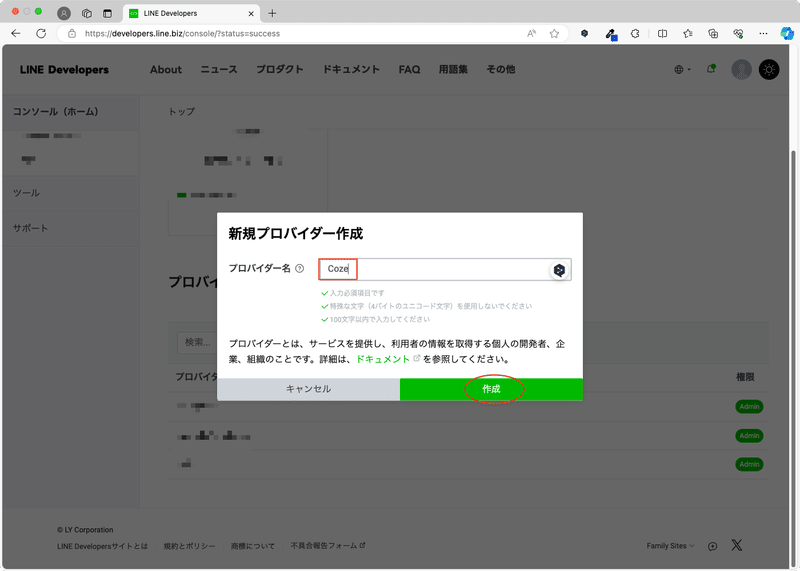Open the browser extensions puzzle icon

(635, 34)
